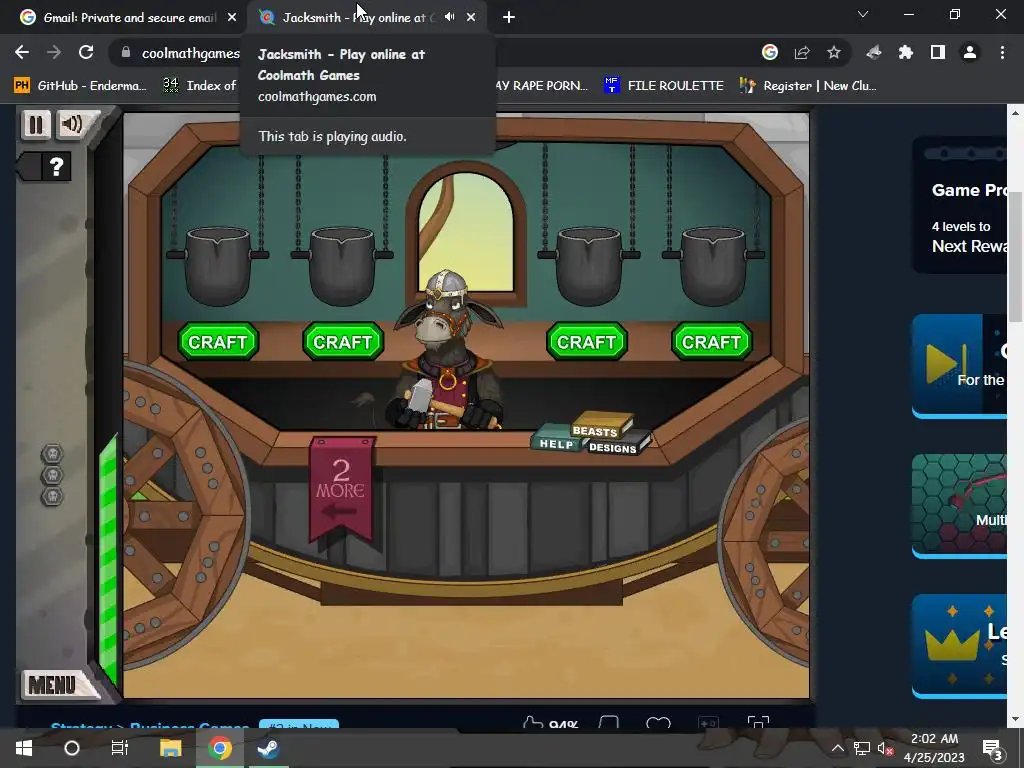This screenshot has width=1024, height=768.
Task: Close the Jacksmith tab
Action: click(x=471, y=18)
